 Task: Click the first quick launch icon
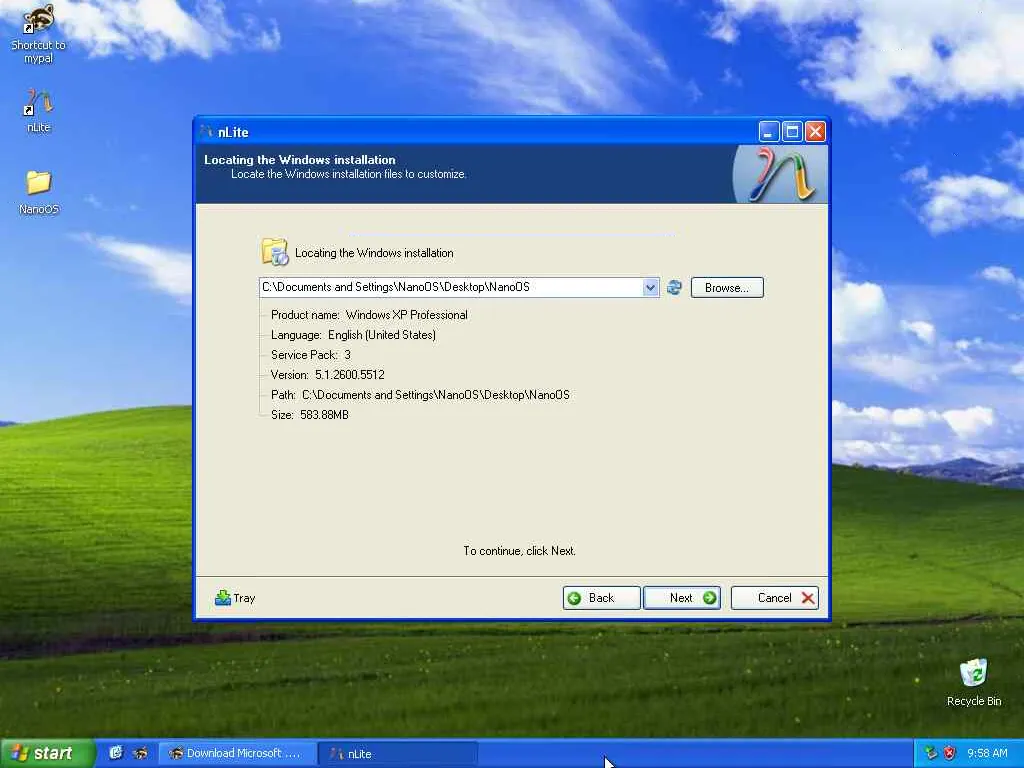116,753
